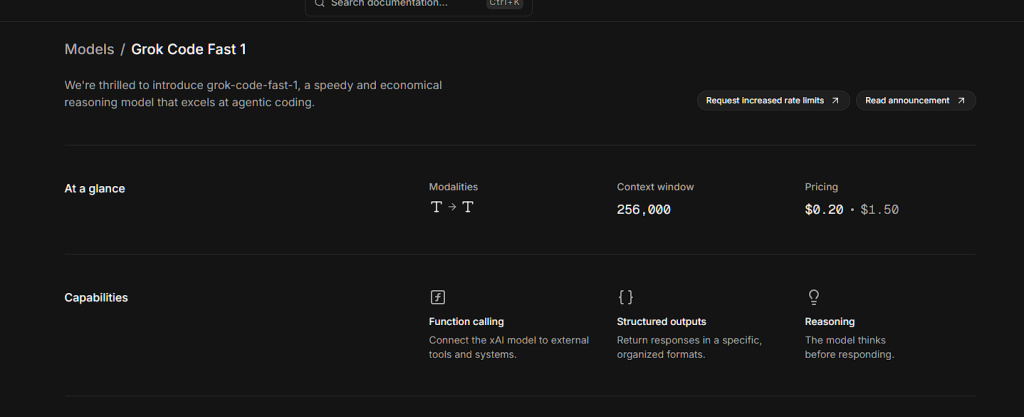Click the $1.50 output price

(x=880, y=209)
